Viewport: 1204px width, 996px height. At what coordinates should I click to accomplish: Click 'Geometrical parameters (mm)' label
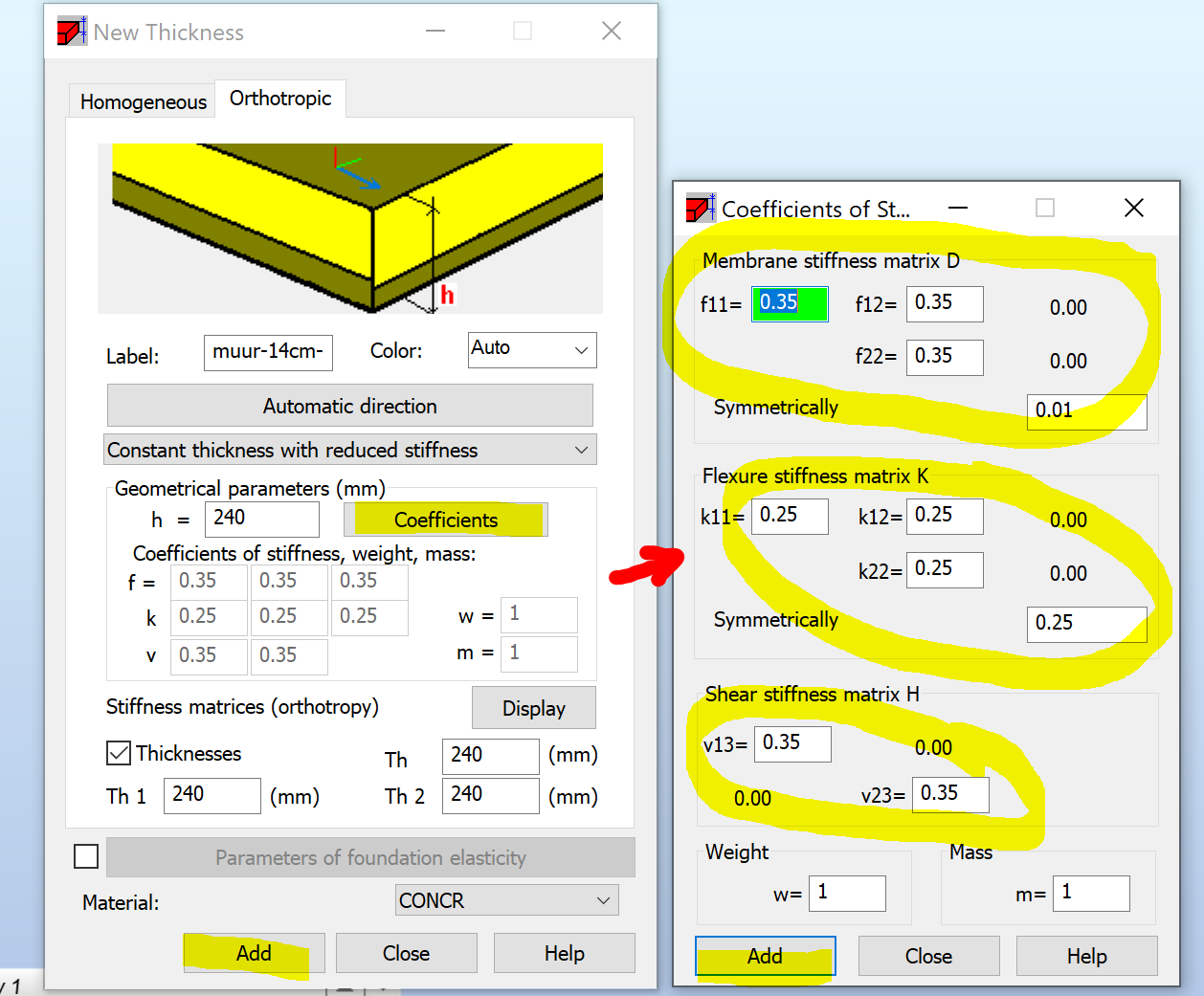(250, 488)
